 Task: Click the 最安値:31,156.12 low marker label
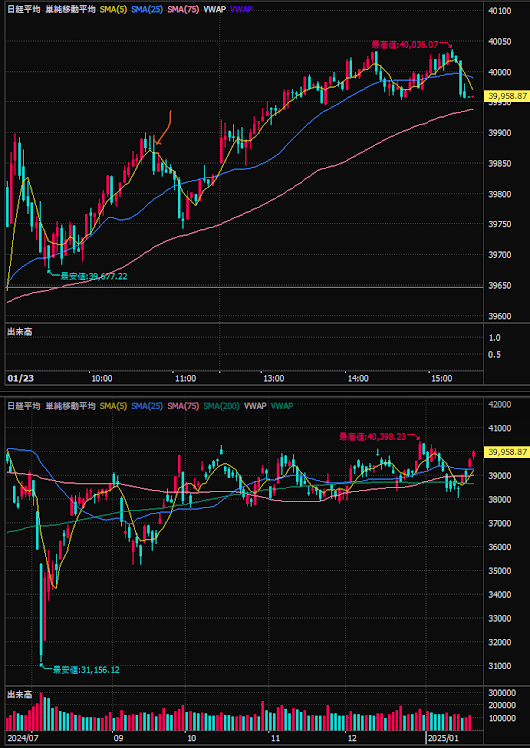click(x=85, y=670)
